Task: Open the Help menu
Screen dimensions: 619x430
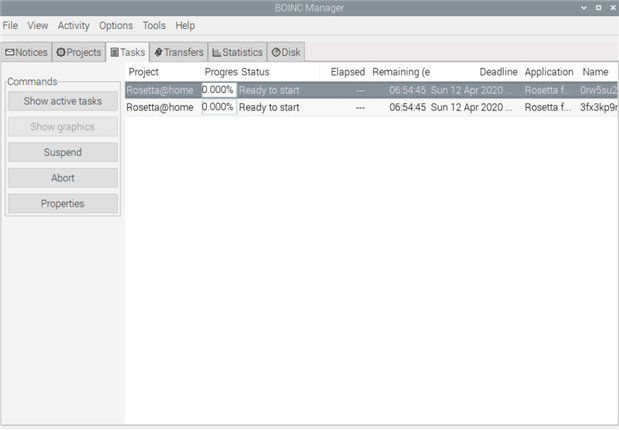Action: [185, 26]
